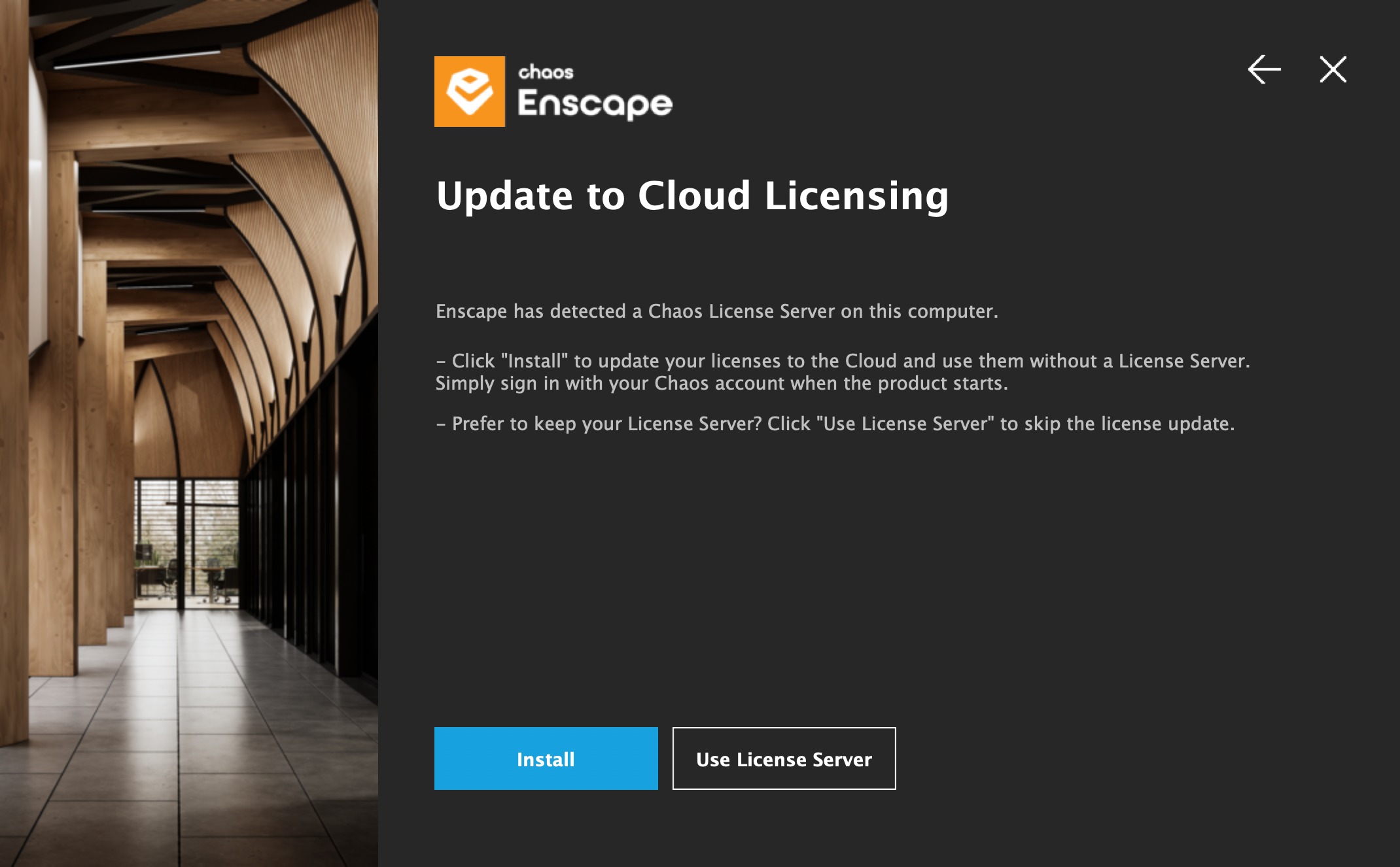
Task: Click the small chaos brand label
Action: pyautogui.click(x=546, y=72)
